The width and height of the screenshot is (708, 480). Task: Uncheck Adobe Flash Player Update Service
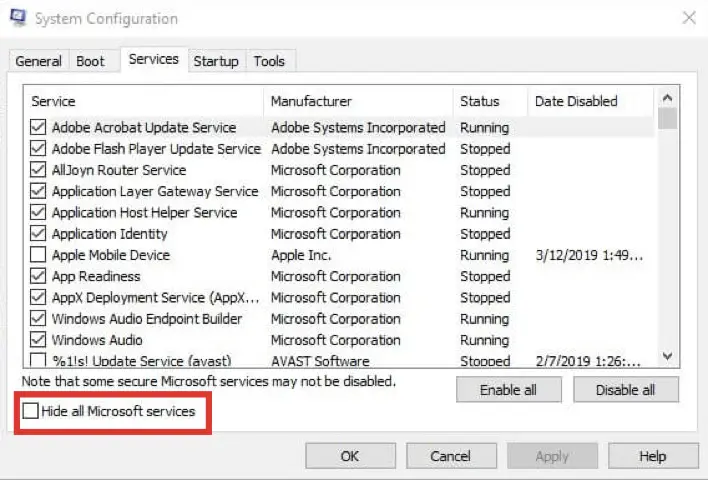38,149
